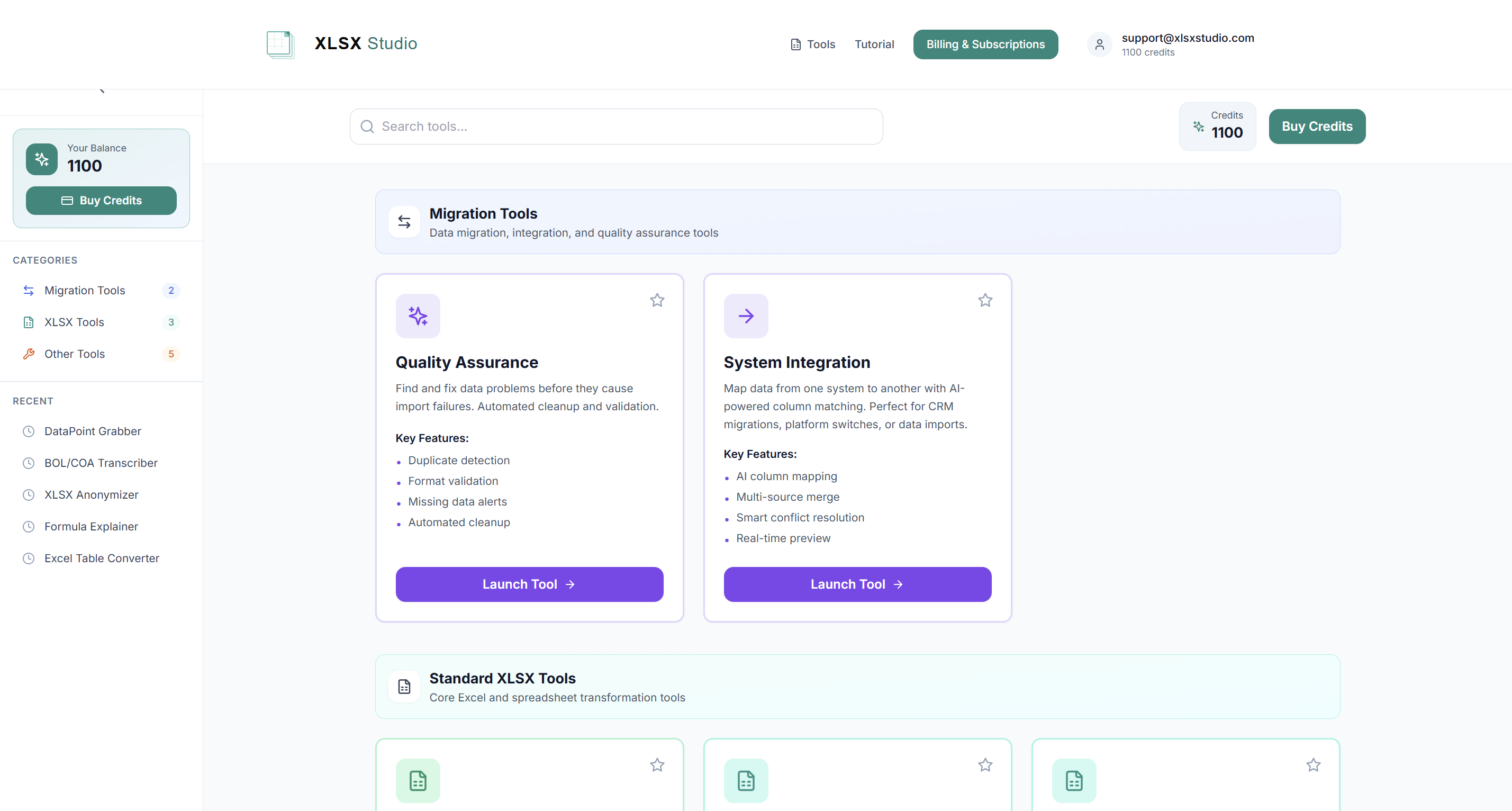Favorite the Quality Assurance tool with star

pos(657,300)
